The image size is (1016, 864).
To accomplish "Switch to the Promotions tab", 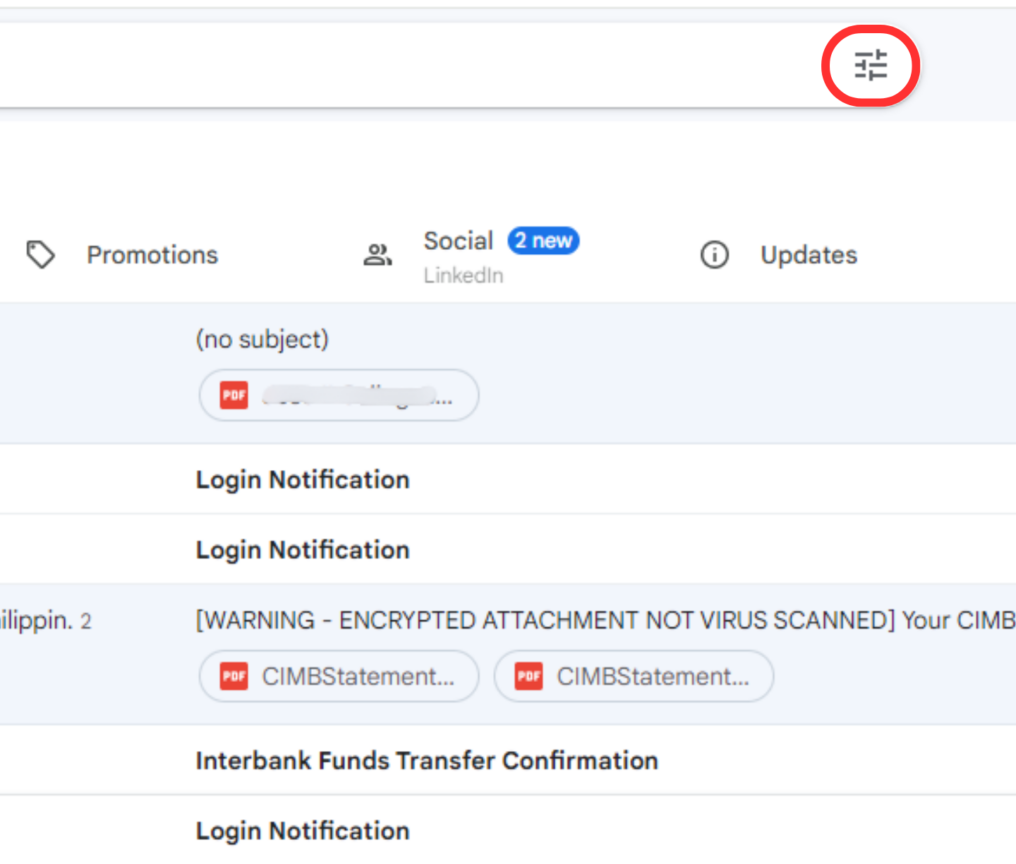I will tap(152, 255).
